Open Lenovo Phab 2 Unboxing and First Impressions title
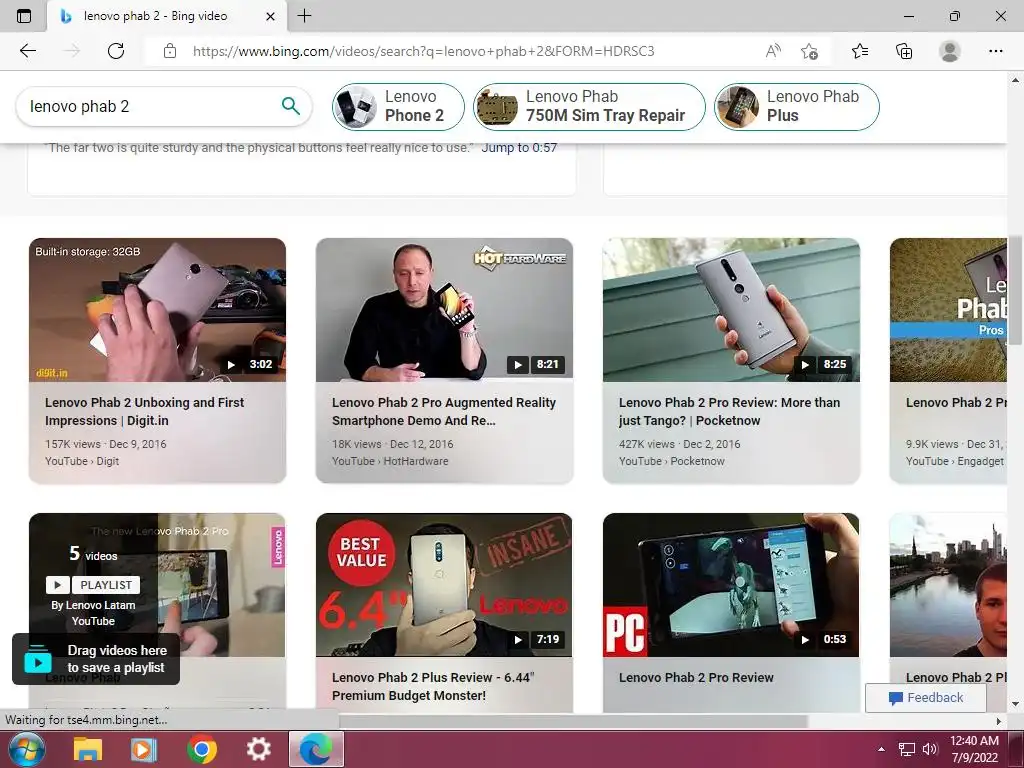 pyautogui.click(x=144, y=411)
